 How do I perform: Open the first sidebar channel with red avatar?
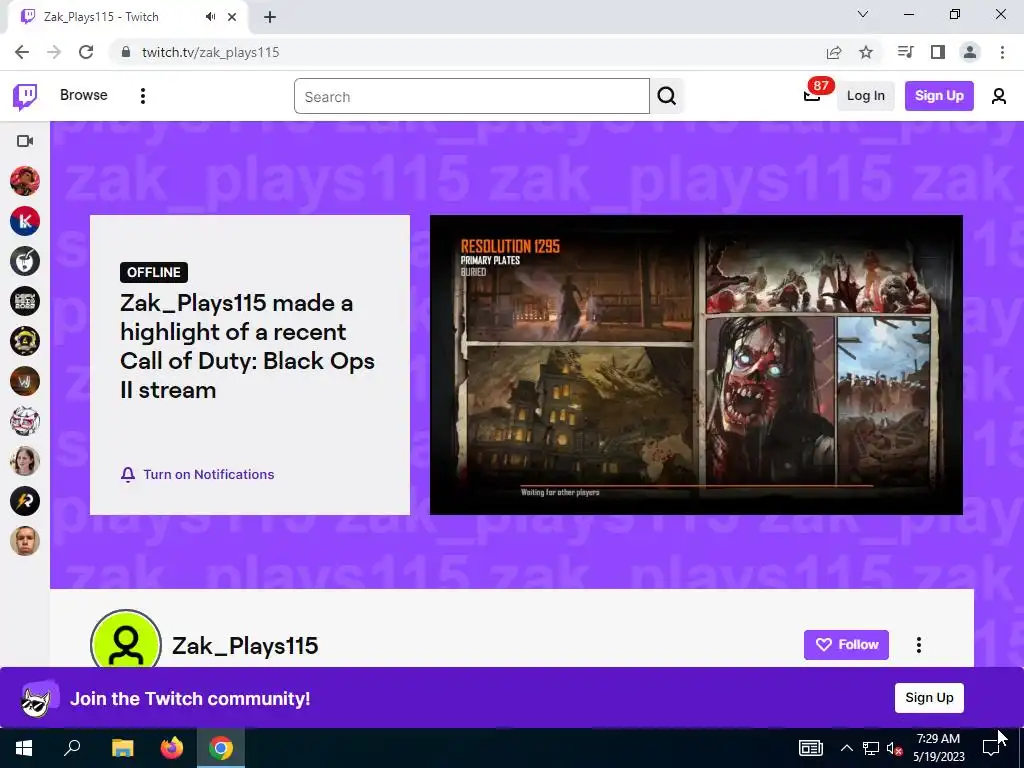[x=25, y=181]
